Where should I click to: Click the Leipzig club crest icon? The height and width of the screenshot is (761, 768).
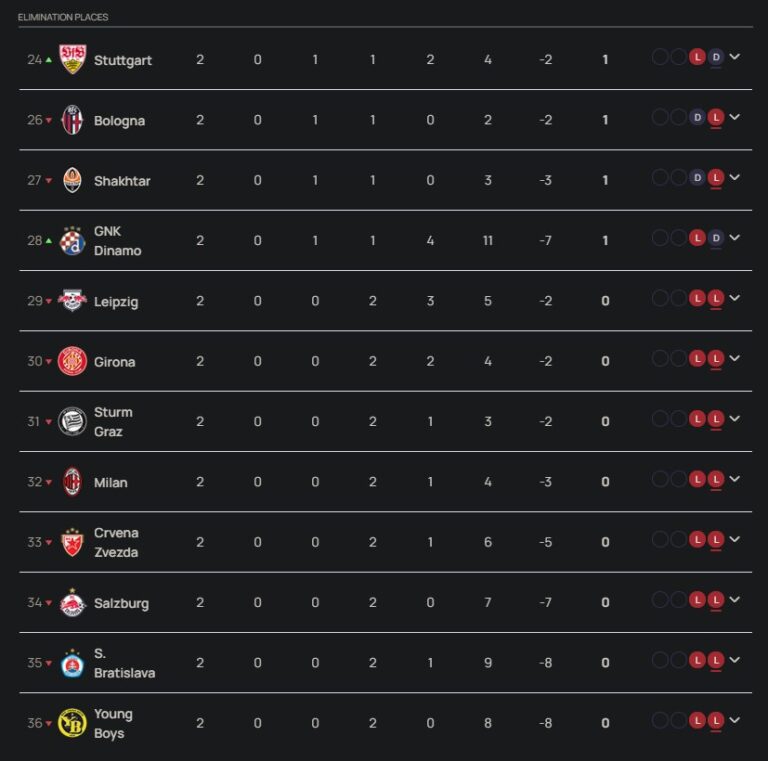[72, 301]
